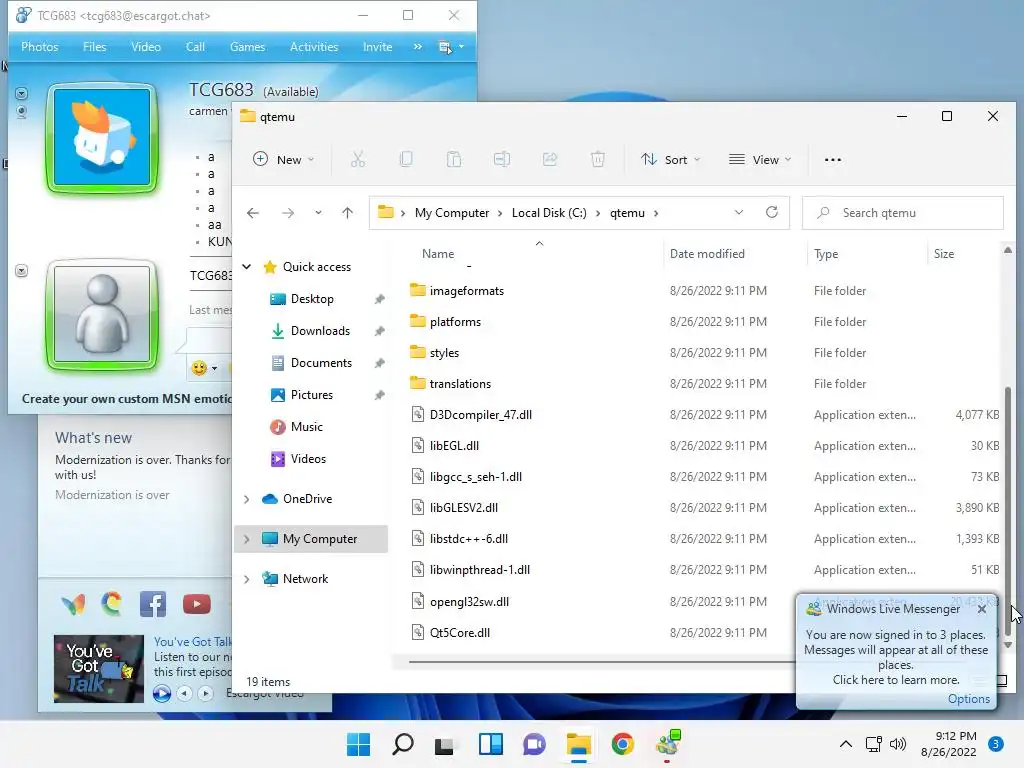Screen dimensions: 1024x768
Task: Click the butterfly MSN icon in Messenger footer
Action: click(x=73, y=604)
